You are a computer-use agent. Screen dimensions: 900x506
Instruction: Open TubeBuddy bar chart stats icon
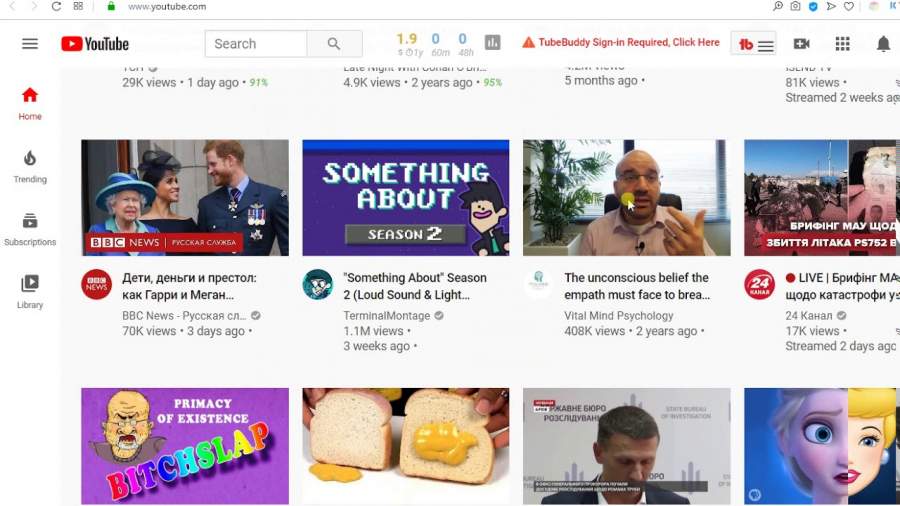click(x=492, y=42)
